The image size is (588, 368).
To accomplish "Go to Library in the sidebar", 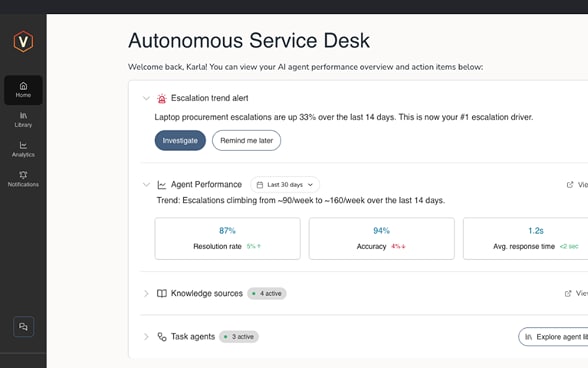I will [23, 120].
